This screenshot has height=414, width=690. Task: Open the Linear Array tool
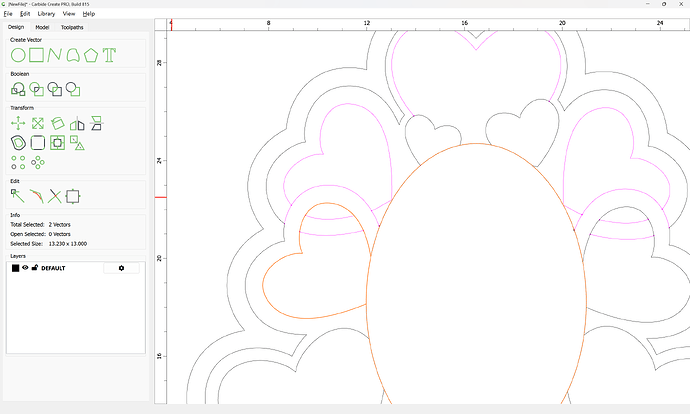pos(18,162)
